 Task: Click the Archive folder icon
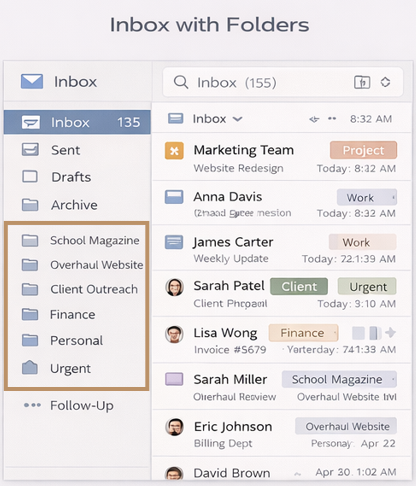pyautogui.click(x=30, y=205)
